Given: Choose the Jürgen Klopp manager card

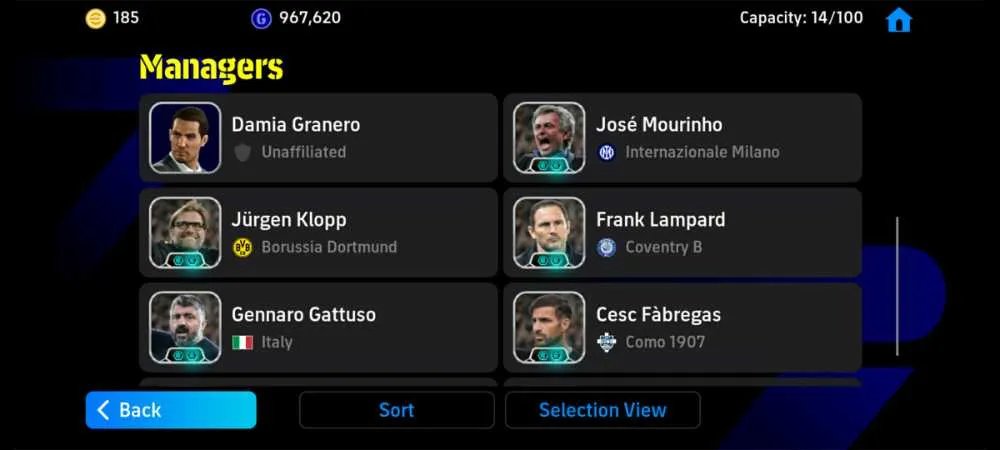Looking at the screenshot, I should (318, 233).
